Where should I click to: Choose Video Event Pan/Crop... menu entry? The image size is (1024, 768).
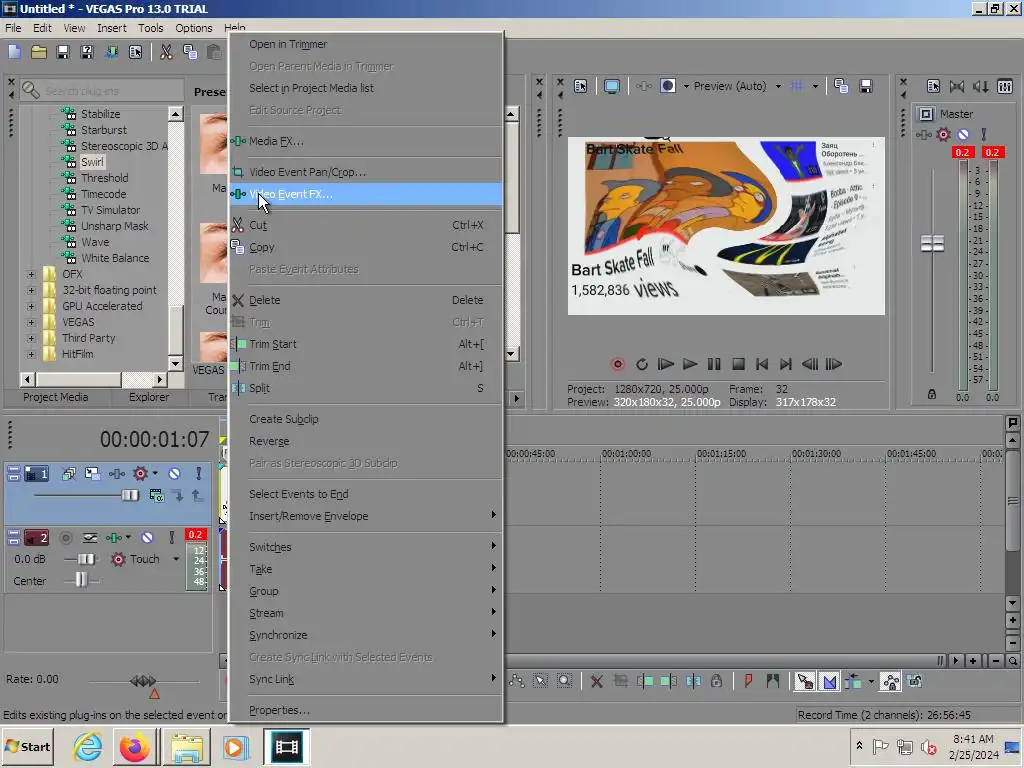367,172
